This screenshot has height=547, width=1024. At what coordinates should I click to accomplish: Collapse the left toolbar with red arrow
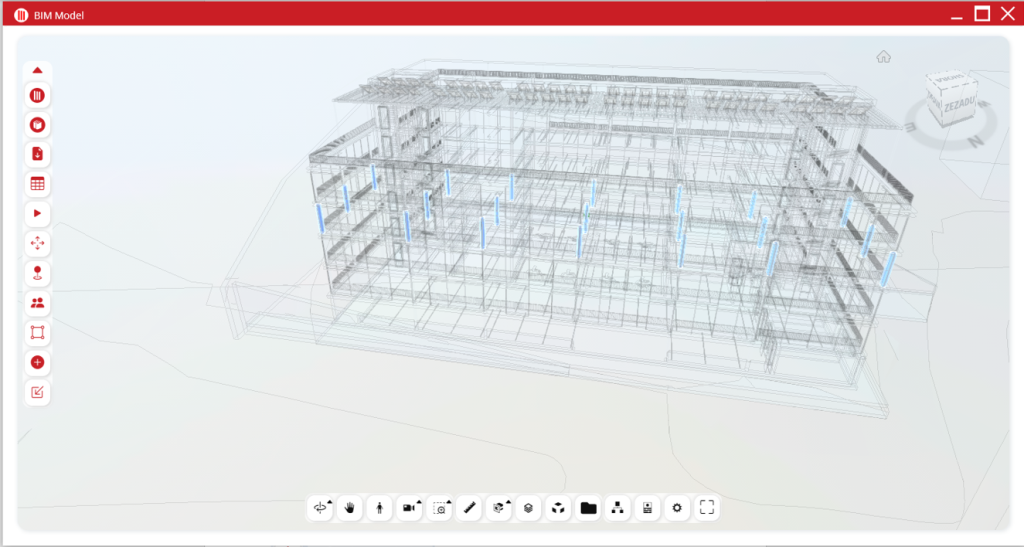(37, 70)
